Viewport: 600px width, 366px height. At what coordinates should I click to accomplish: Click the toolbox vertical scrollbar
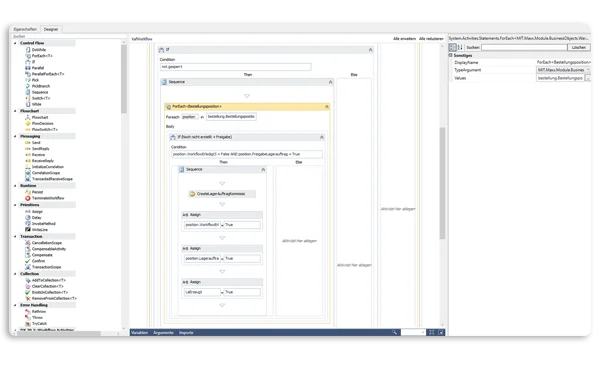click(124, 80)
